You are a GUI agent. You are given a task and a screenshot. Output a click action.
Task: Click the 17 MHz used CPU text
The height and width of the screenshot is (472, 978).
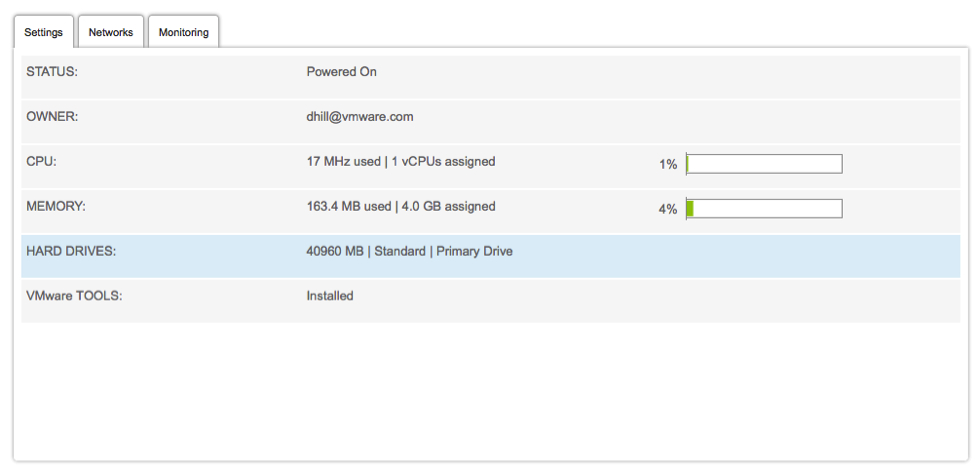(x=343, y=161)
